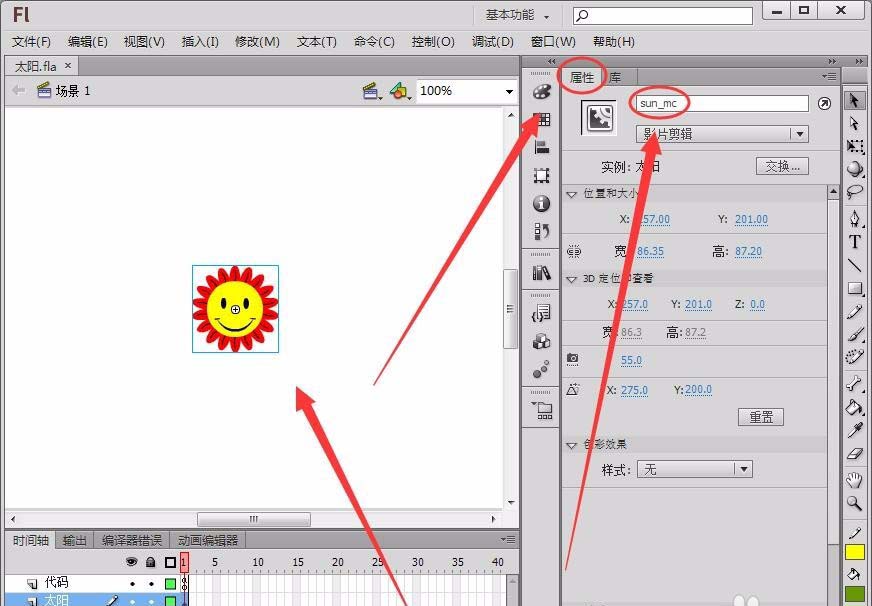The image size is (872, 606).
Task: Open the Library books panel icon
Action: point(541,273)
